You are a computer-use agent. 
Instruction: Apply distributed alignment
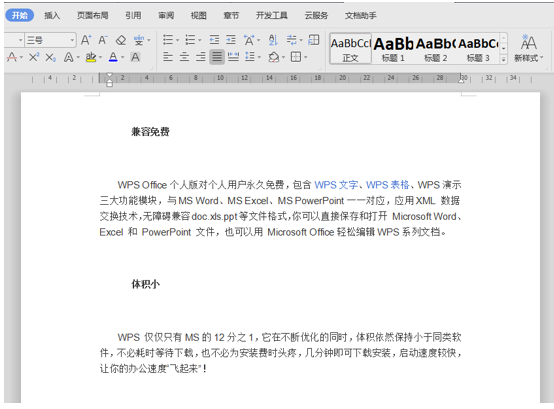(234, 57)
